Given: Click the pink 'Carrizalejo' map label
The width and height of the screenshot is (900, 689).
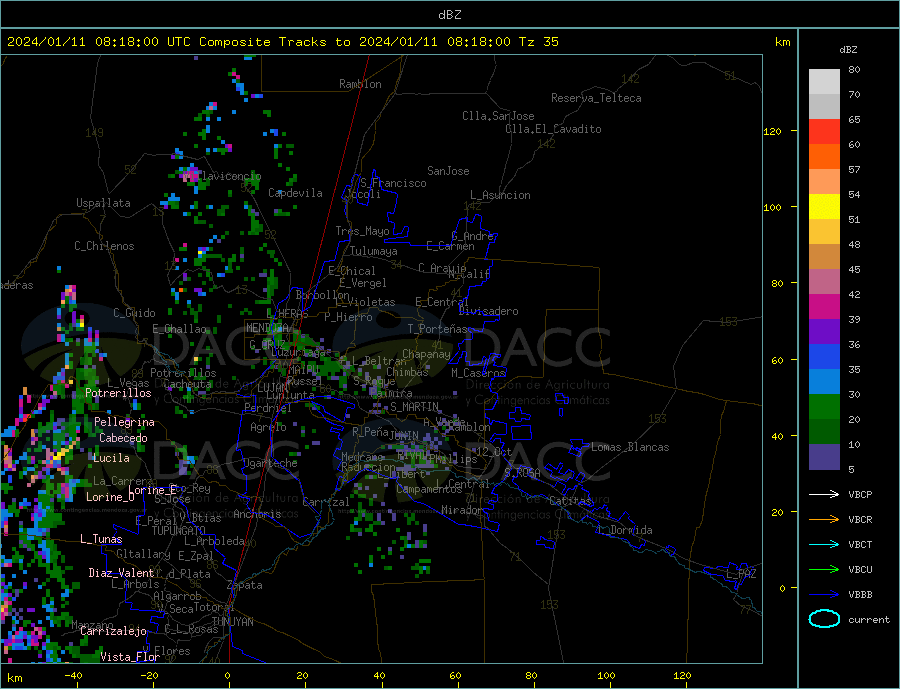Looking at the screenshot, I should 113,631.
